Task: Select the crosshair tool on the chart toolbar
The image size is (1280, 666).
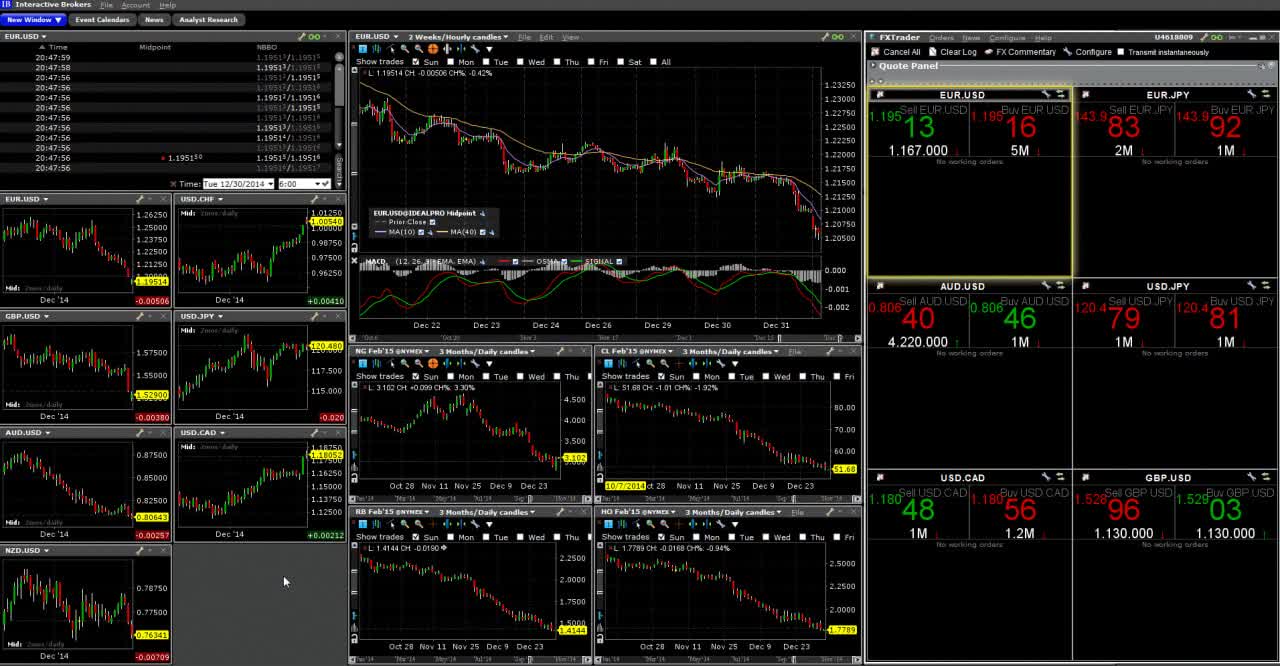Action: (432, 48)
